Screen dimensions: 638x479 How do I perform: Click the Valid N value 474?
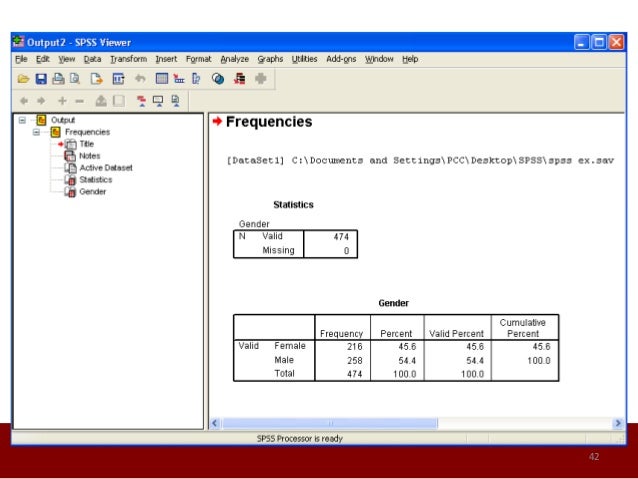[x=341, y=236]
